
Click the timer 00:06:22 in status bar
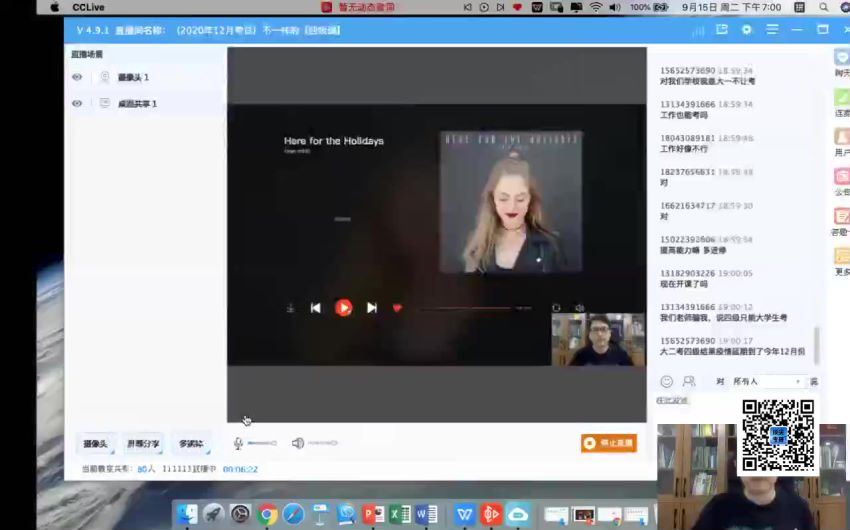(x=240, y=469)
